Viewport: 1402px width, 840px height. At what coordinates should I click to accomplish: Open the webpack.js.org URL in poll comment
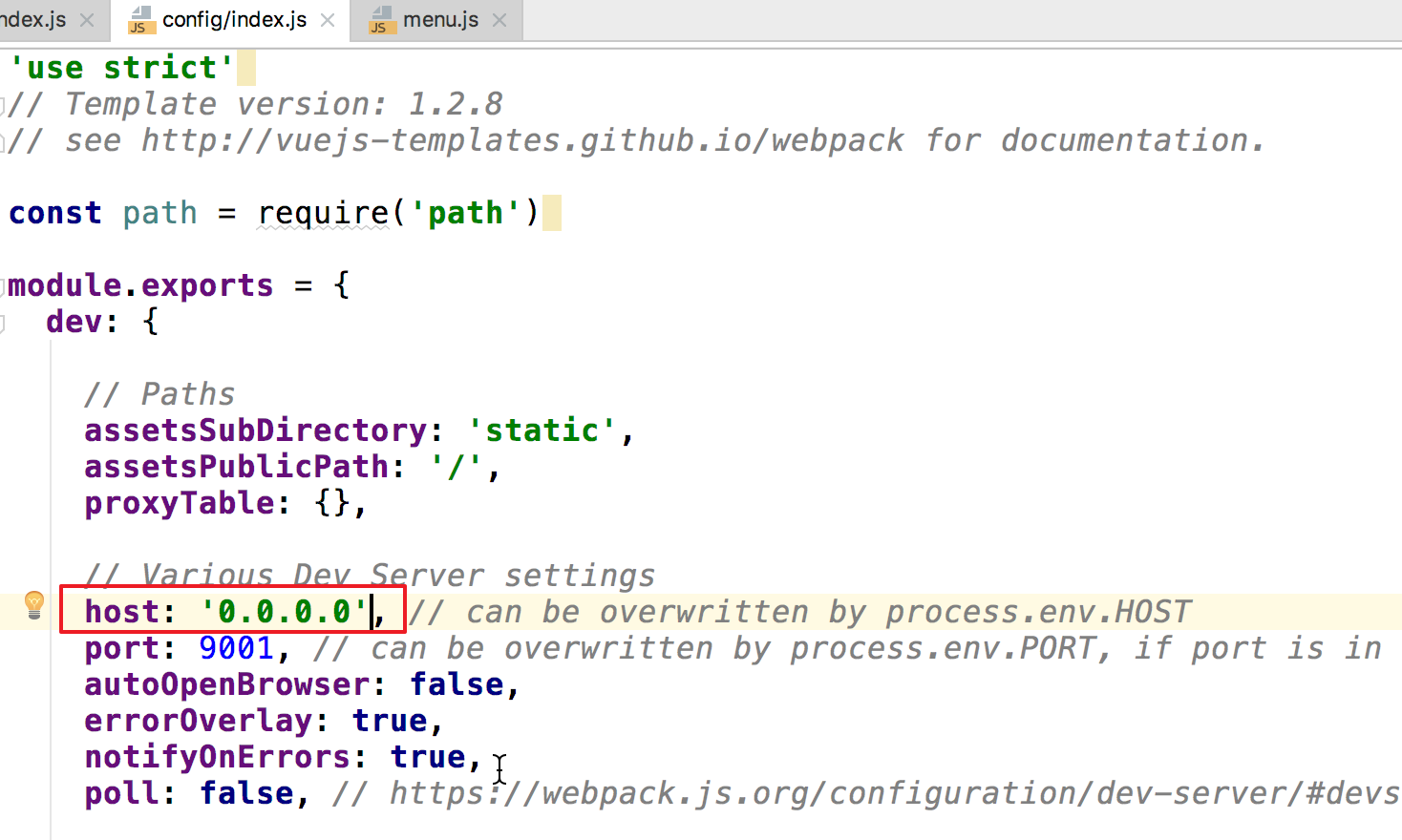860,793
